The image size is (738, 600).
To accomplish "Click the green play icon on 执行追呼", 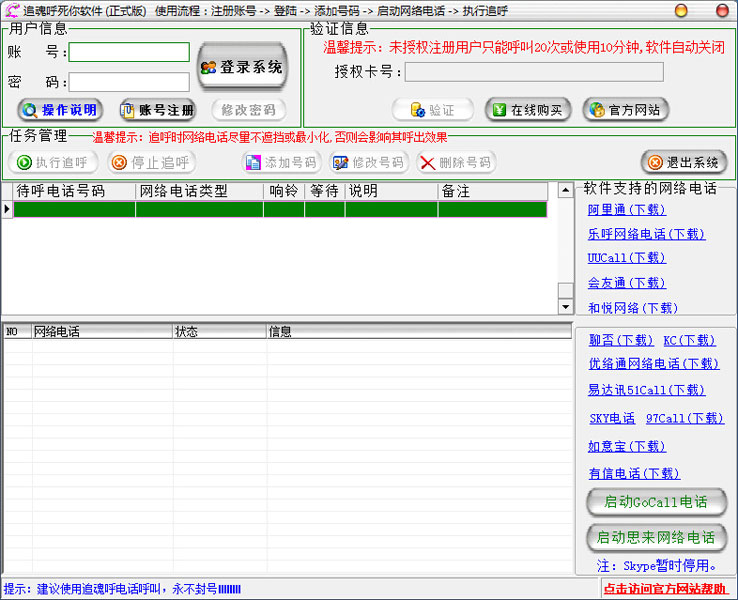I will point(24,162).
